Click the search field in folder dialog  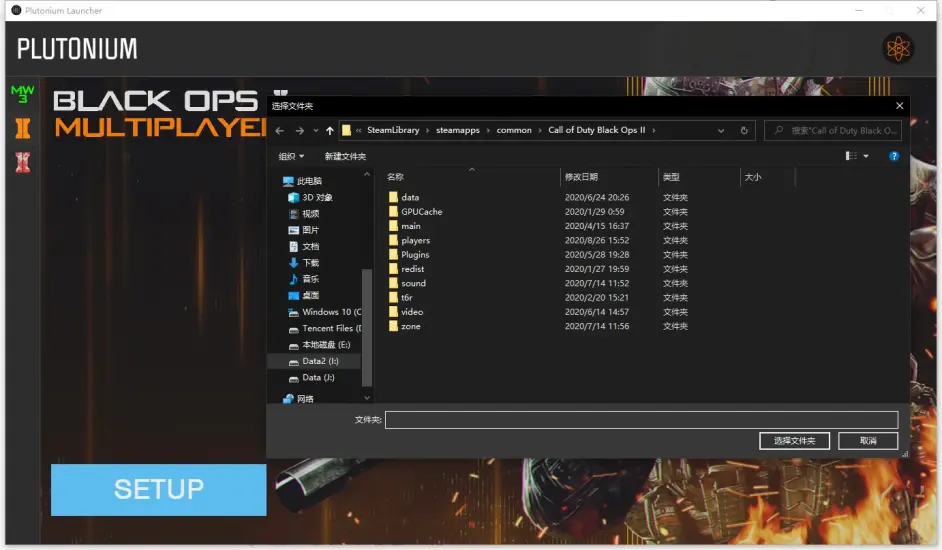tap(833, 130)
